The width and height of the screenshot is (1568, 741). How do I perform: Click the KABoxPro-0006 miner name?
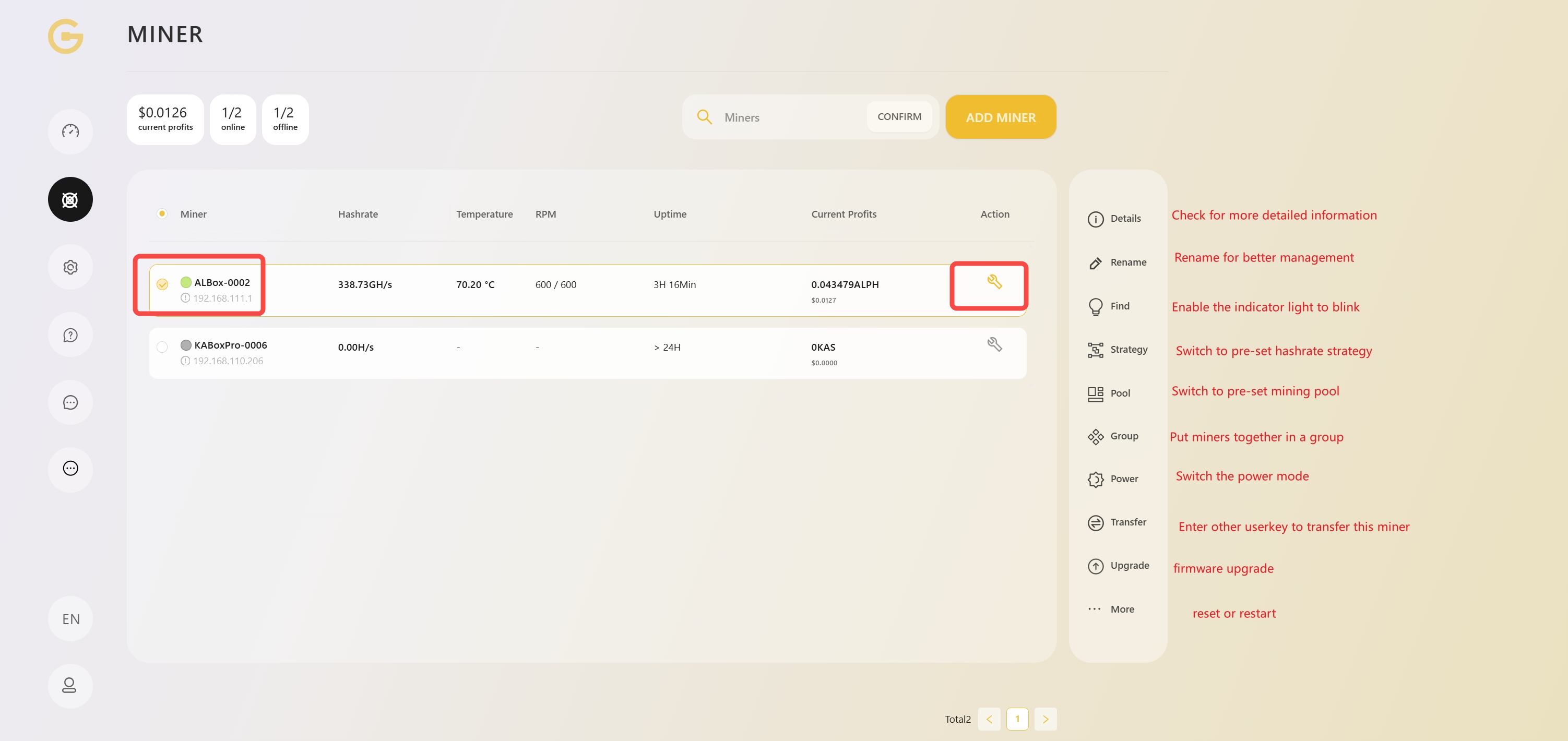tap(230, 345)
